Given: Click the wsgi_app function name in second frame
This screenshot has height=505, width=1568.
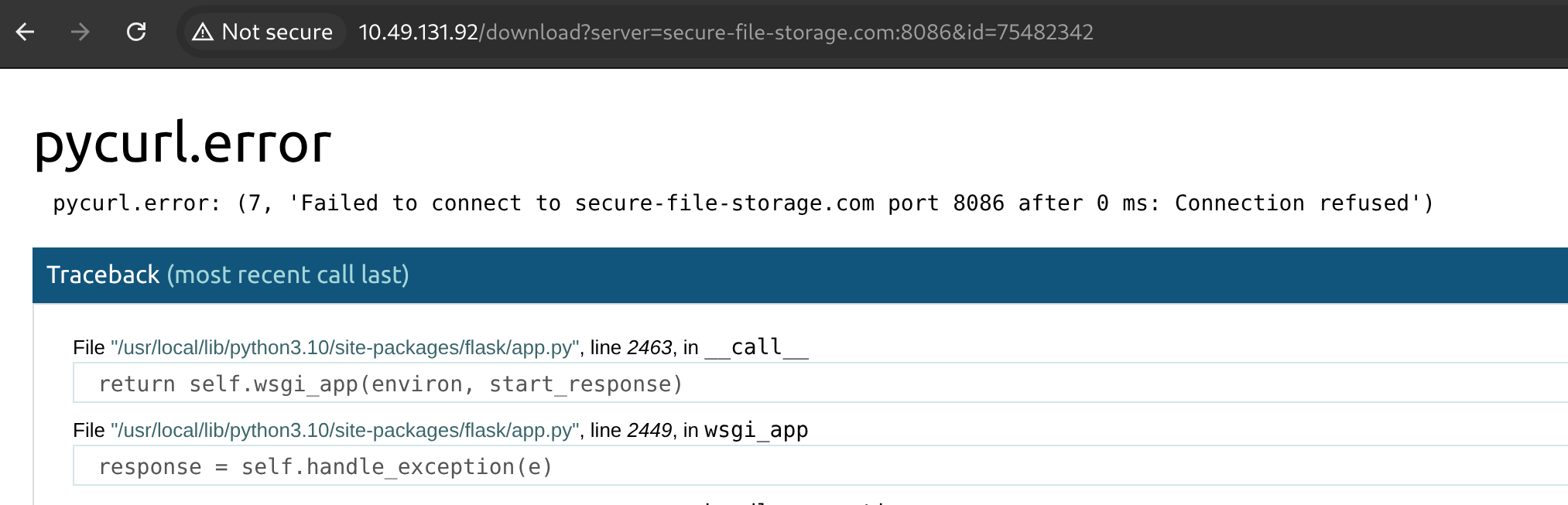Looking at the screenshot, I should click(x=756, y=431).
